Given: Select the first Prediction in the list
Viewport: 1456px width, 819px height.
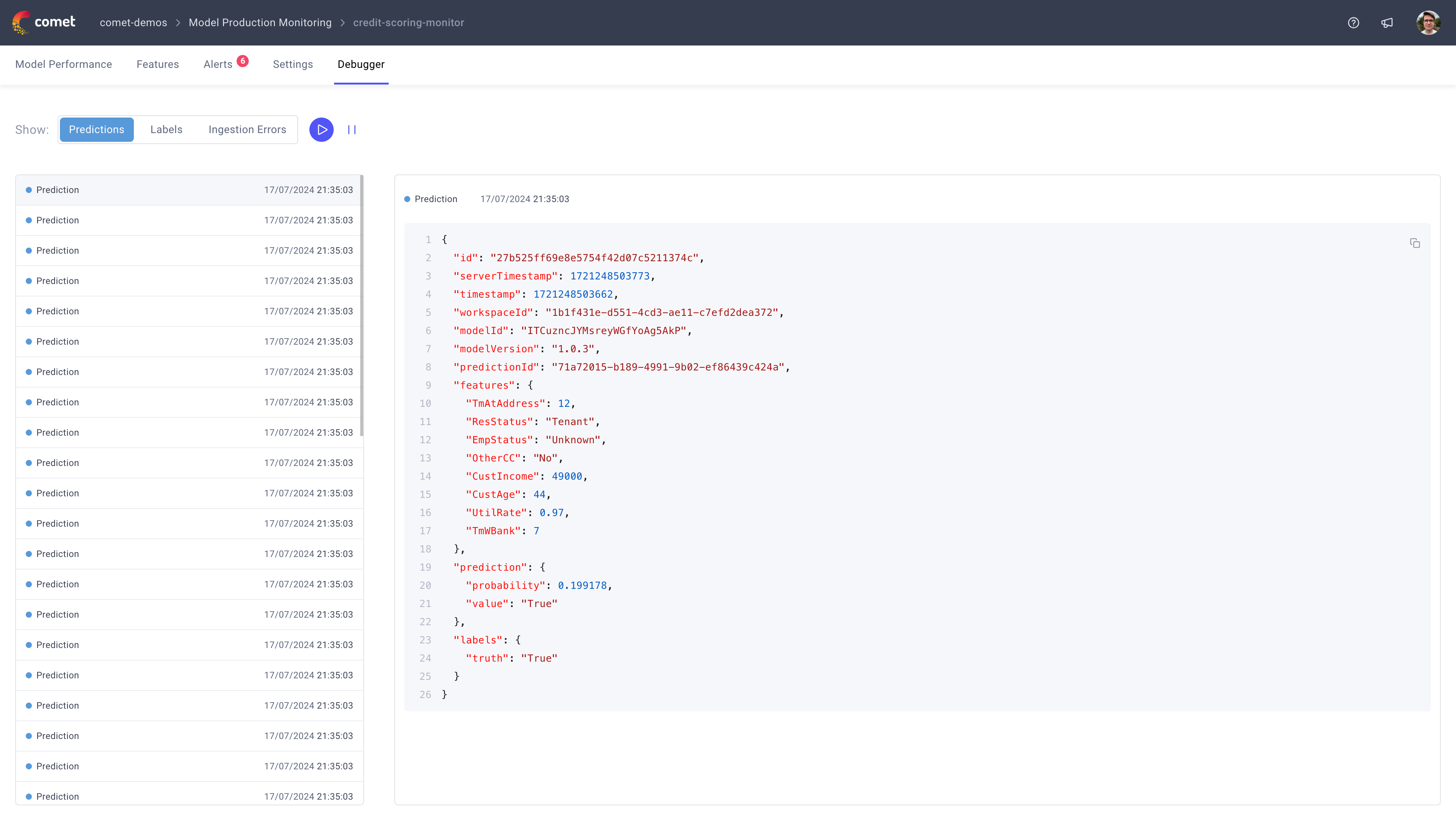Looking at the screenshot, I should point(189,189).
